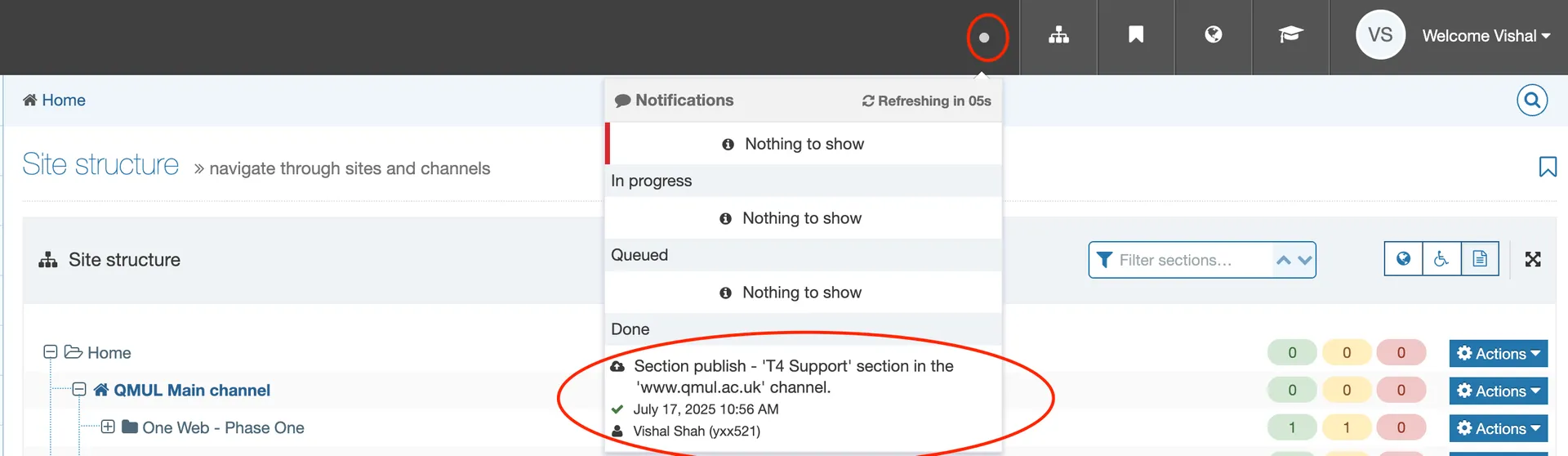
Task: Toggle the document view button
Action: coord(1480,259)
